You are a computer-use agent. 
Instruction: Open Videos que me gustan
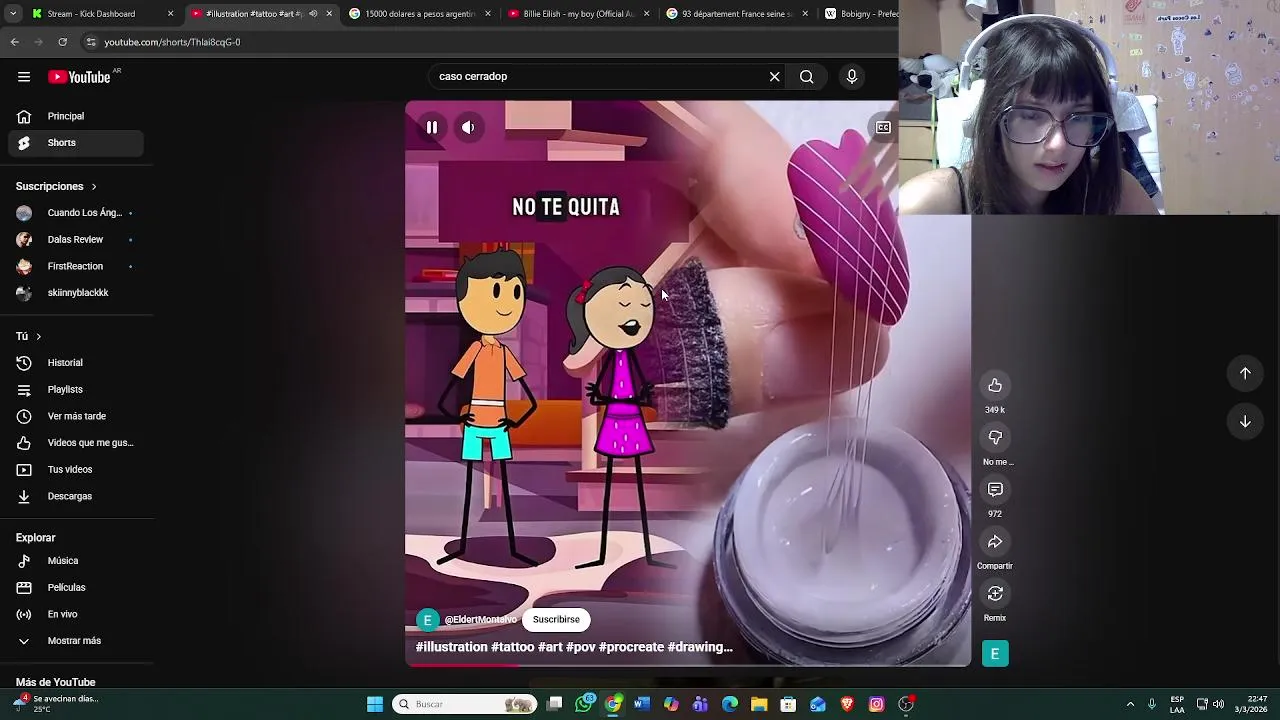[76, 443]
